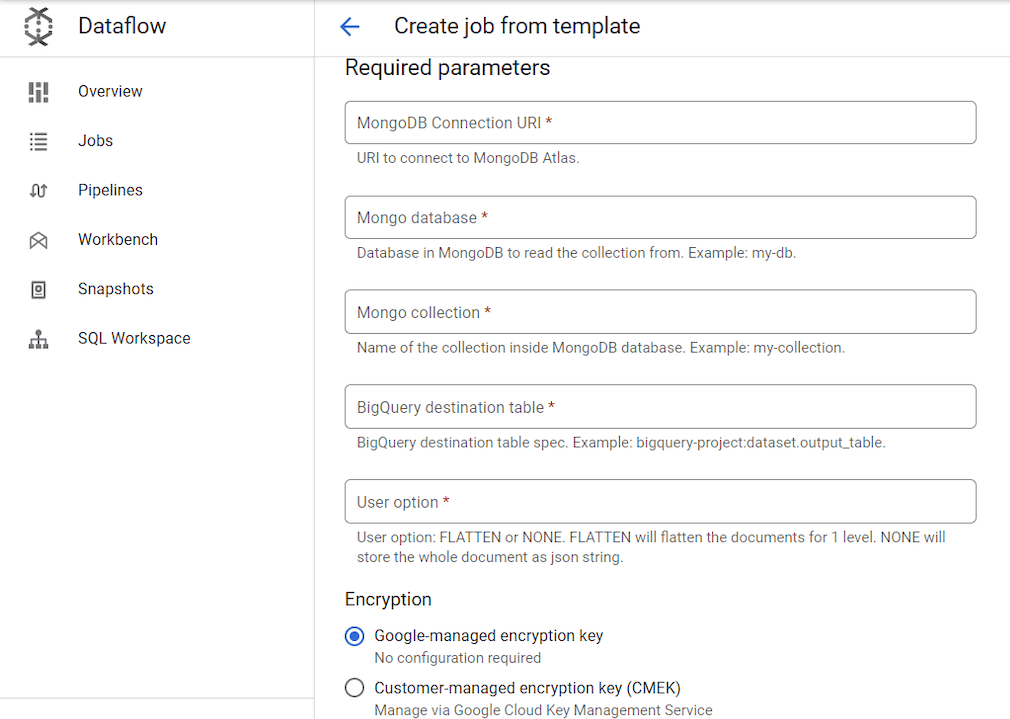
Task: Click the Snapshots icon in sidebar
Action: coord(38,288)
